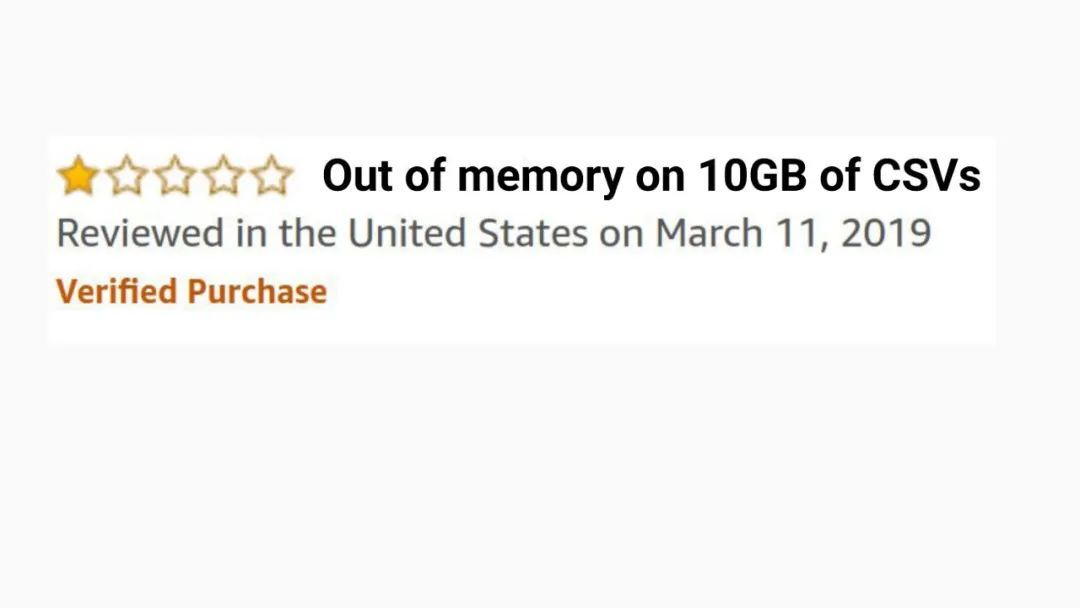1080x608 pixels.
Task: Choose the fifth, last rating star
Action: point(270,177)
